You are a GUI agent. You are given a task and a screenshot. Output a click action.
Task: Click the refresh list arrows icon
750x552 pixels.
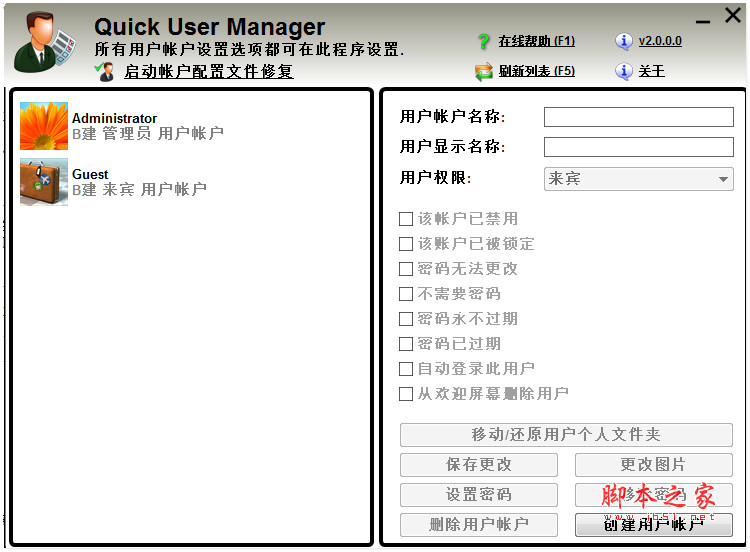(x=484, y=72)
